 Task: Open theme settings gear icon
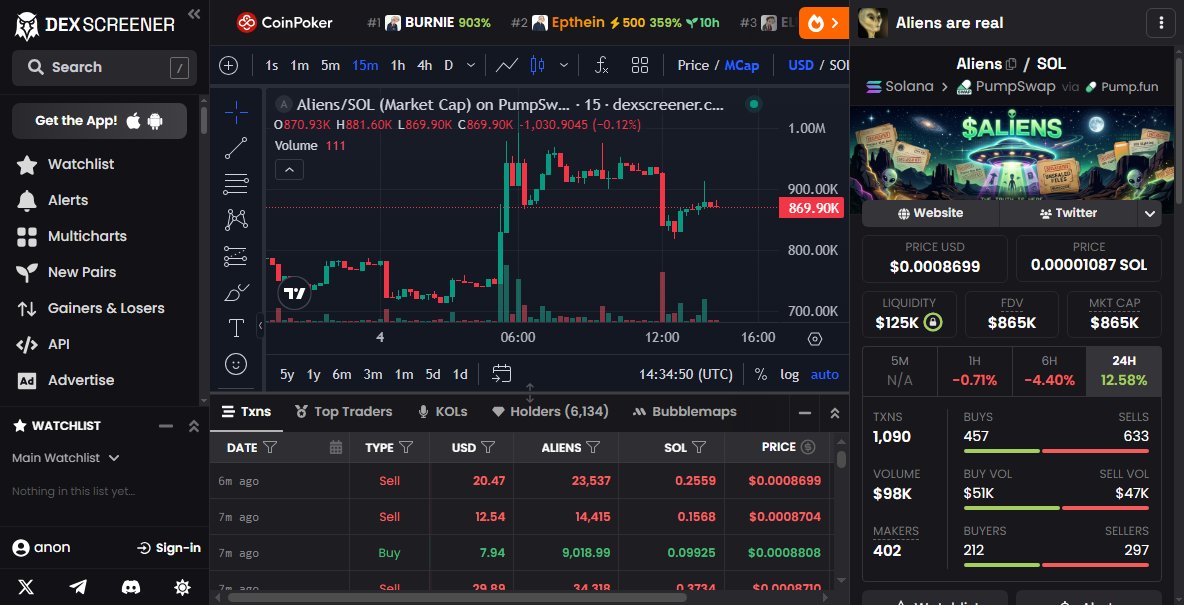coord(182,587)
